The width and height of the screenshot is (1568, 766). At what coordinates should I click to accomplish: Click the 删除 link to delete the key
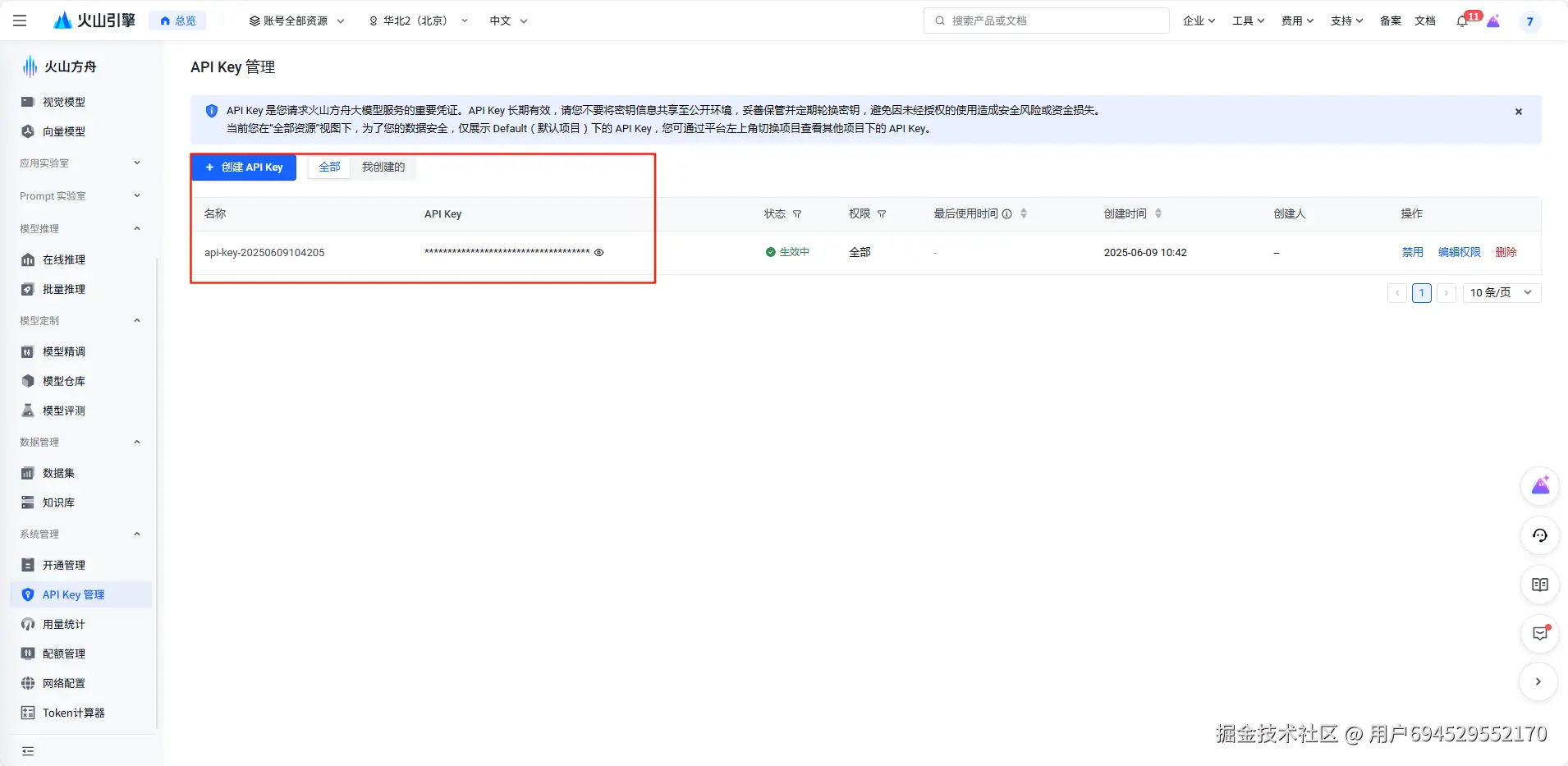tap(1506, 252)
